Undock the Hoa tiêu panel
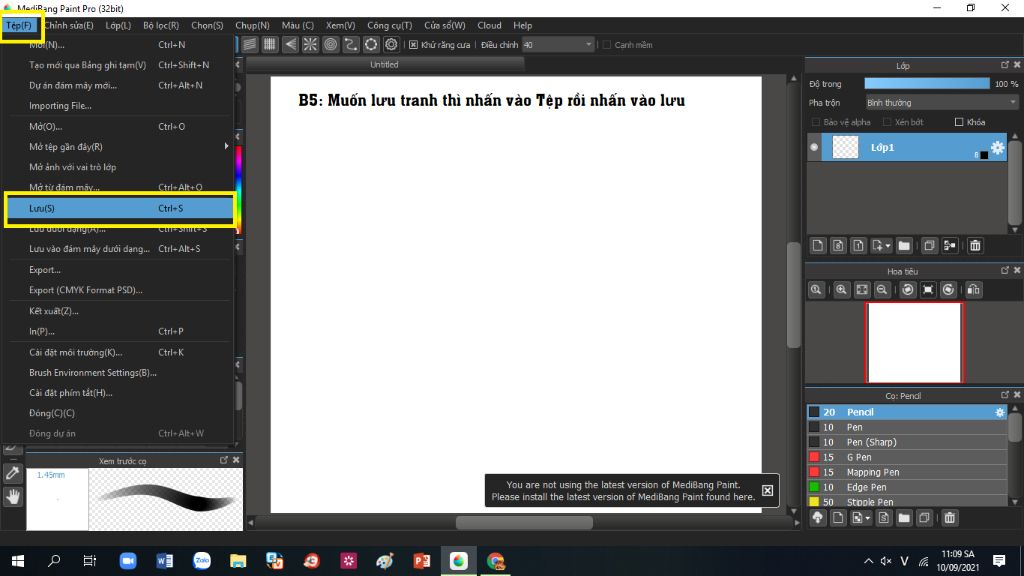Screen dimensions: 1024x576 point(1004,270)
